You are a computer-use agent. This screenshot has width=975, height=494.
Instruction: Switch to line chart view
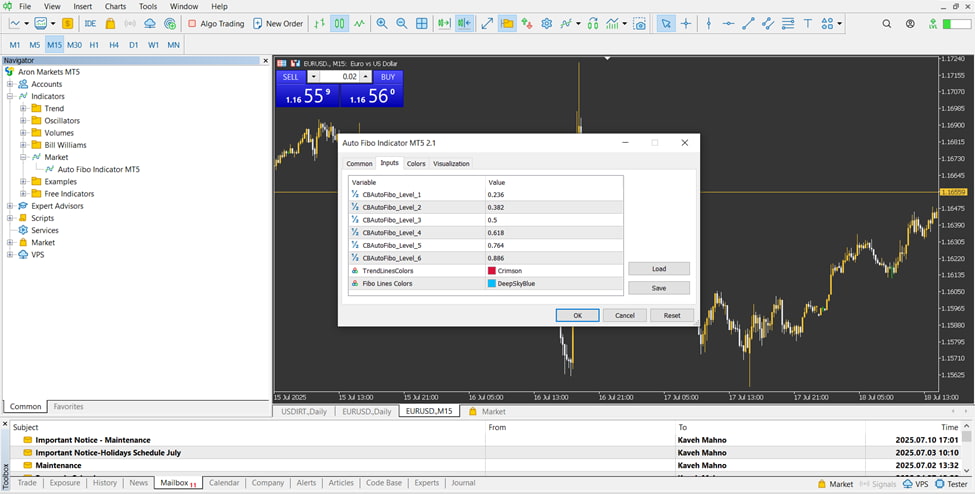click(x=359, y=24)
